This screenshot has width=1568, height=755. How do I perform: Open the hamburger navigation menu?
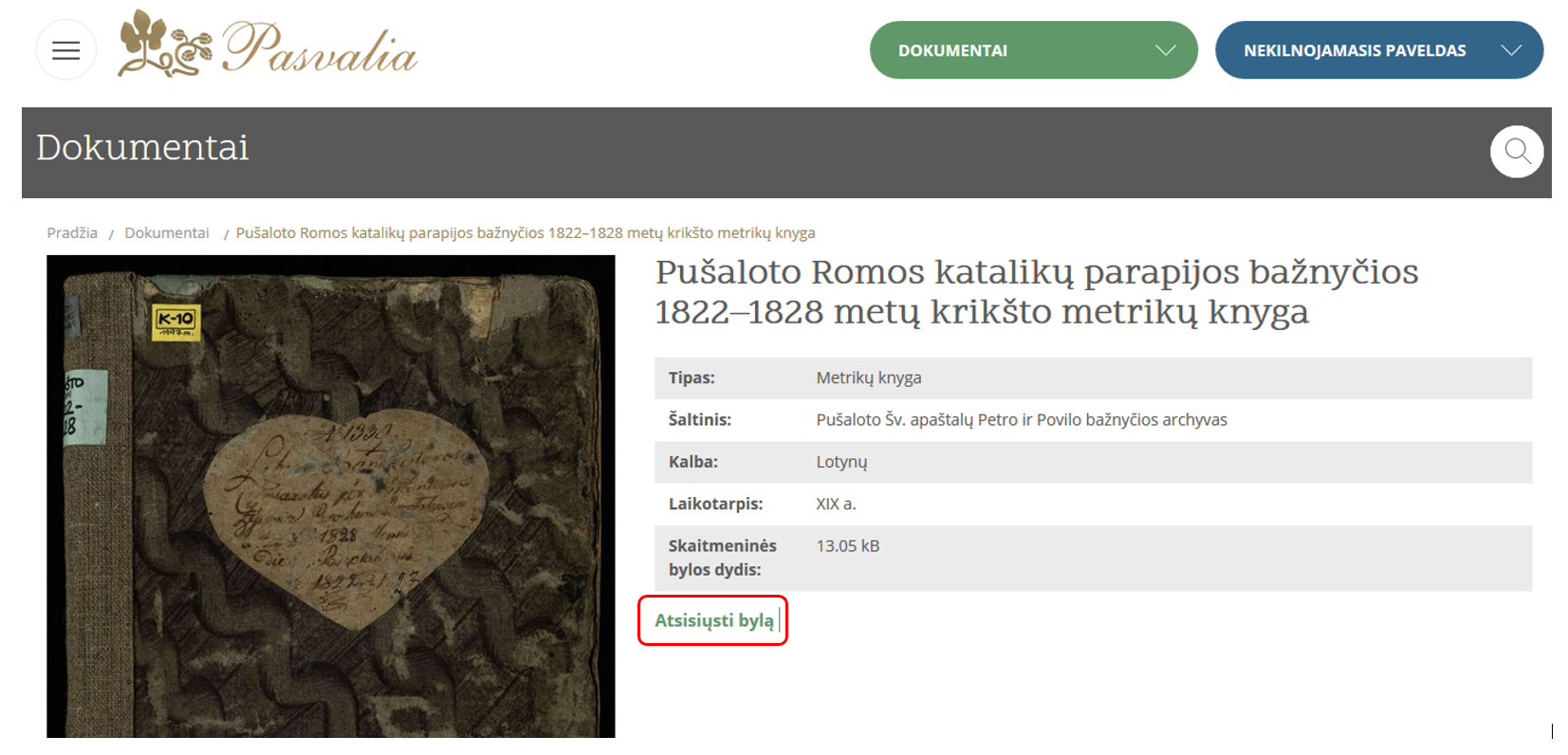pyautogui.click(x=65, y=50)
